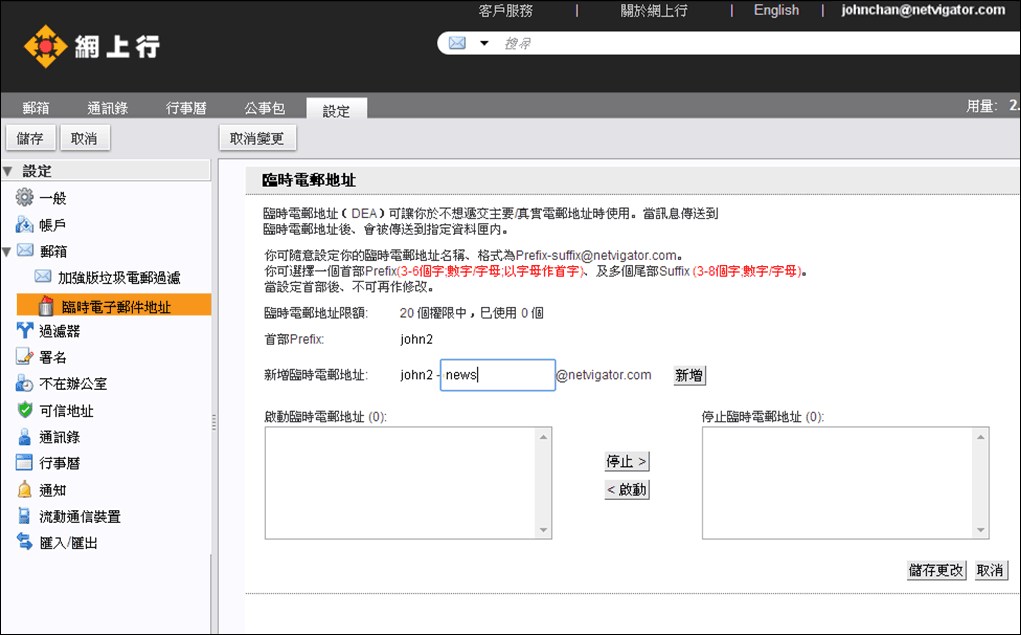The image size is (1021, 635).
Task: Open 流動通信裝置 text in sidebar
Action: tap(80, 517)
